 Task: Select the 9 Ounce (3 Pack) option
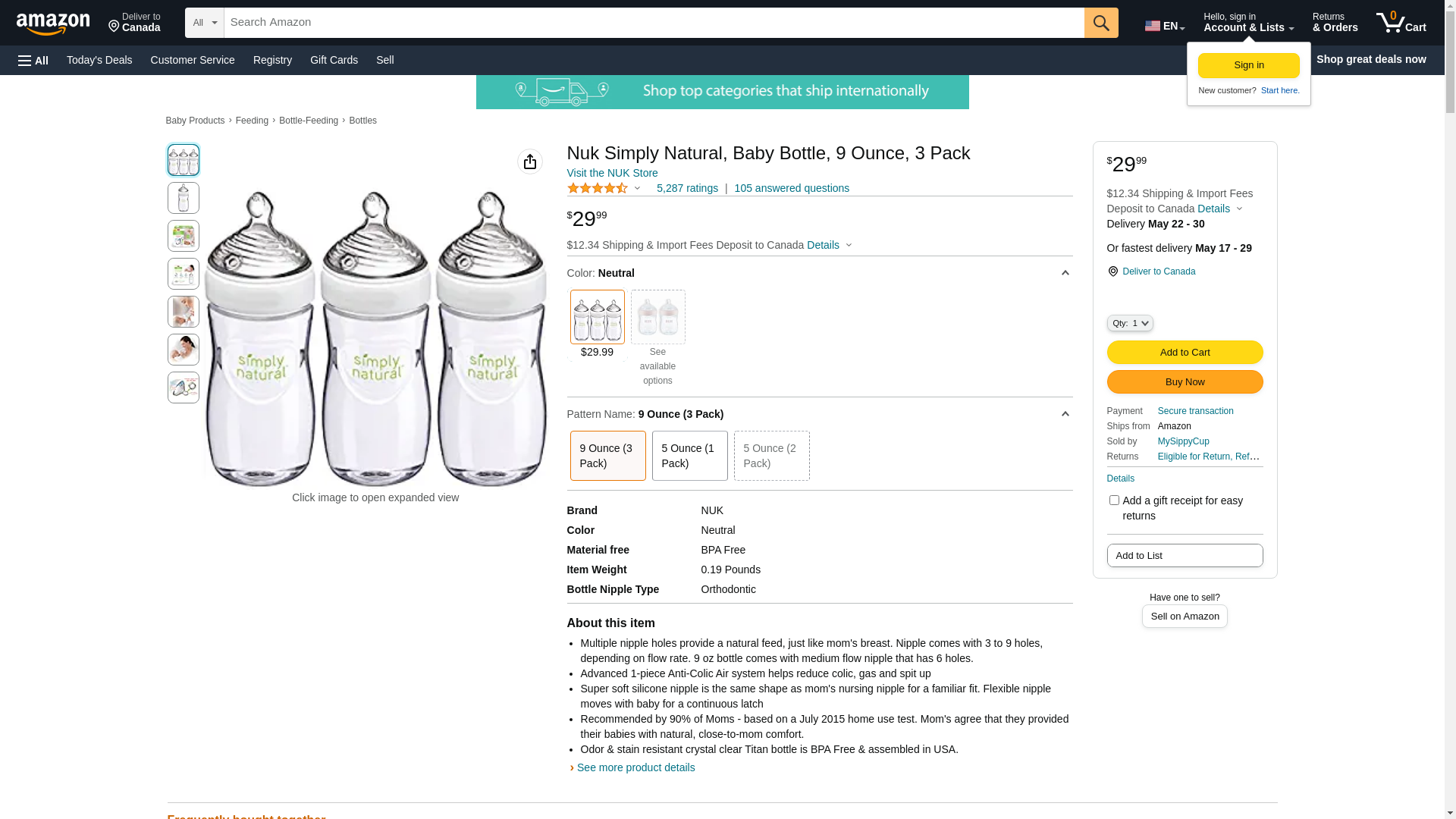(607, 456)
